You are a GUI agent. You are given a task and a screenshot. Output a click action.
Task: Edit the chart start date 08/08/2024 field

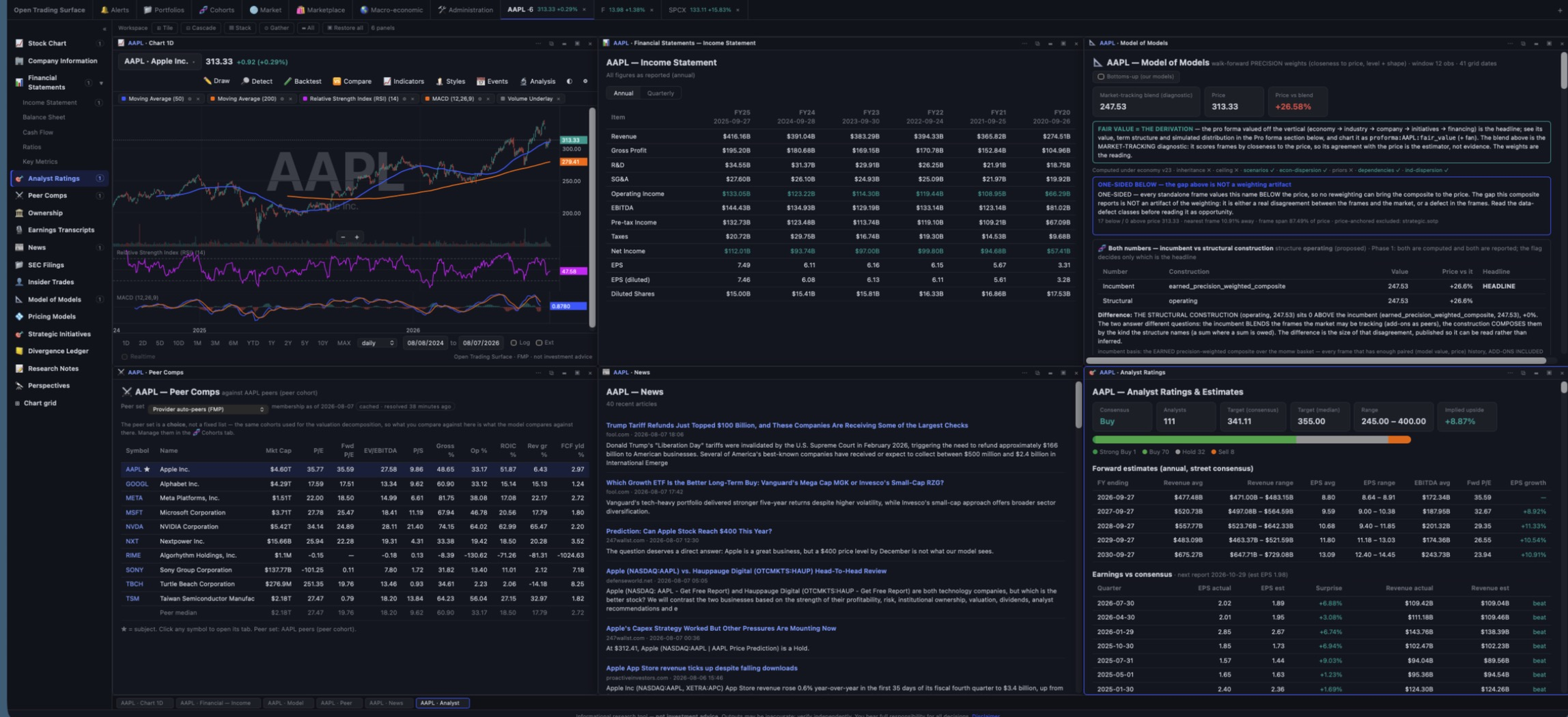click(425, 343)
